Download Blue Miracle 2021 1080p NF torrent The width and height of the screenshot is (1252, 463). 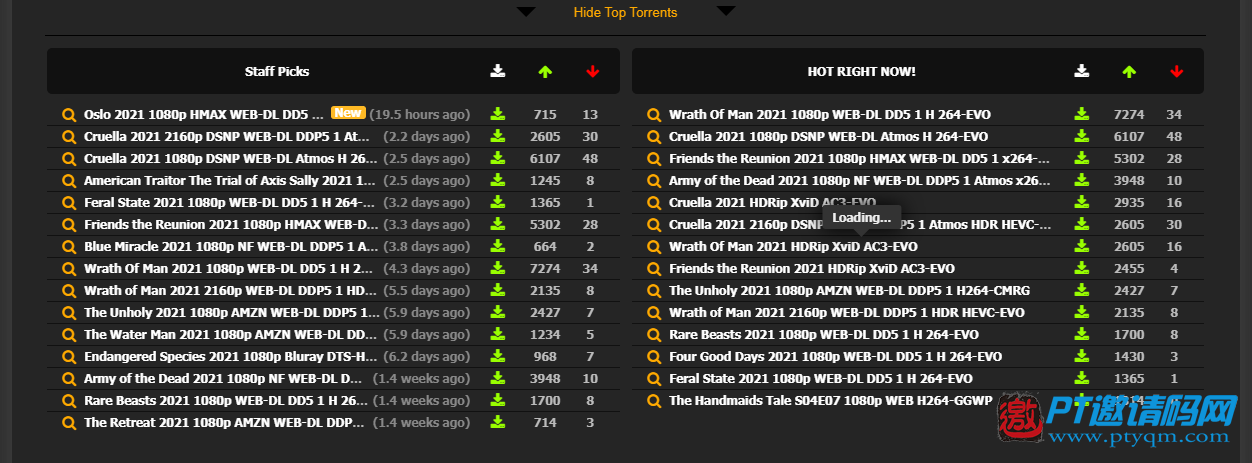498,246
